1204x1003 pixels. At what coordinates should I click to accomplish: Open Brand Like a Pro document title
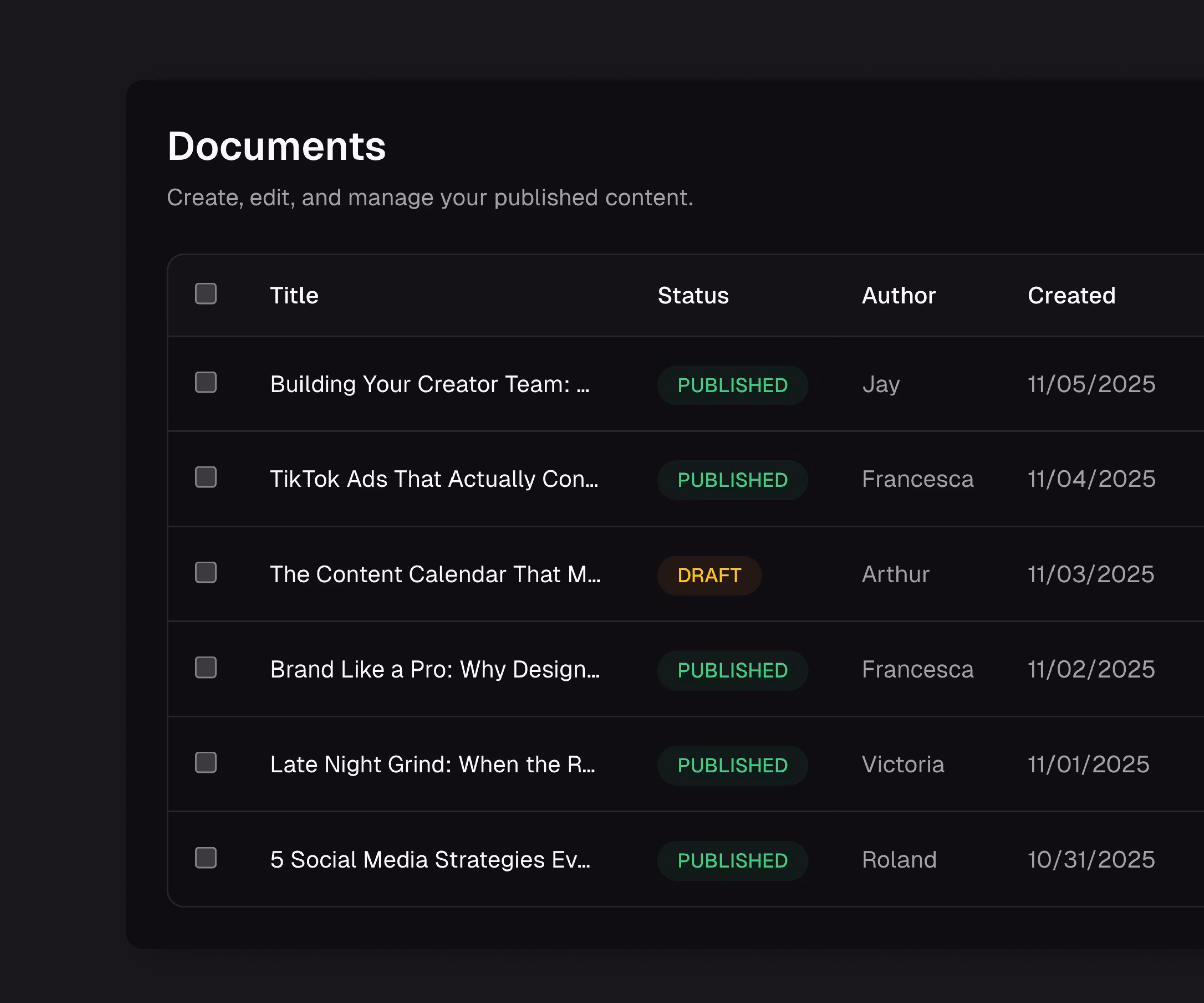[435, 670]
